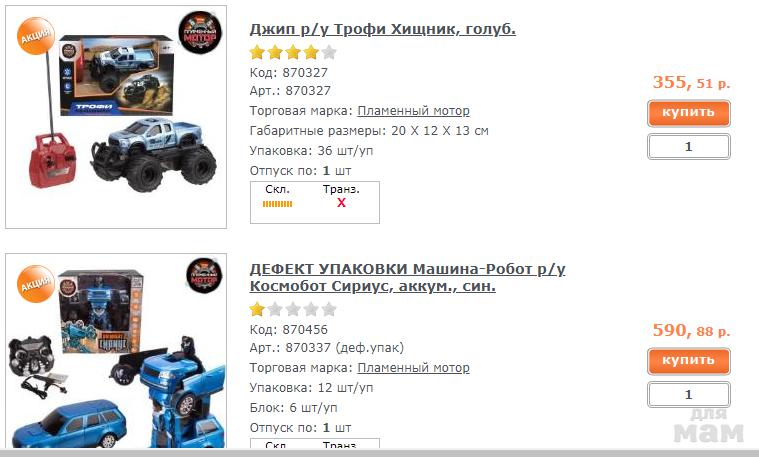Image resolution: width=759 pixels, height=457 pixels.
Task: Open the ДЕФЕКТ УПАКОВКИ Машина-Робот product link
Action: click(x=408, y=277)
